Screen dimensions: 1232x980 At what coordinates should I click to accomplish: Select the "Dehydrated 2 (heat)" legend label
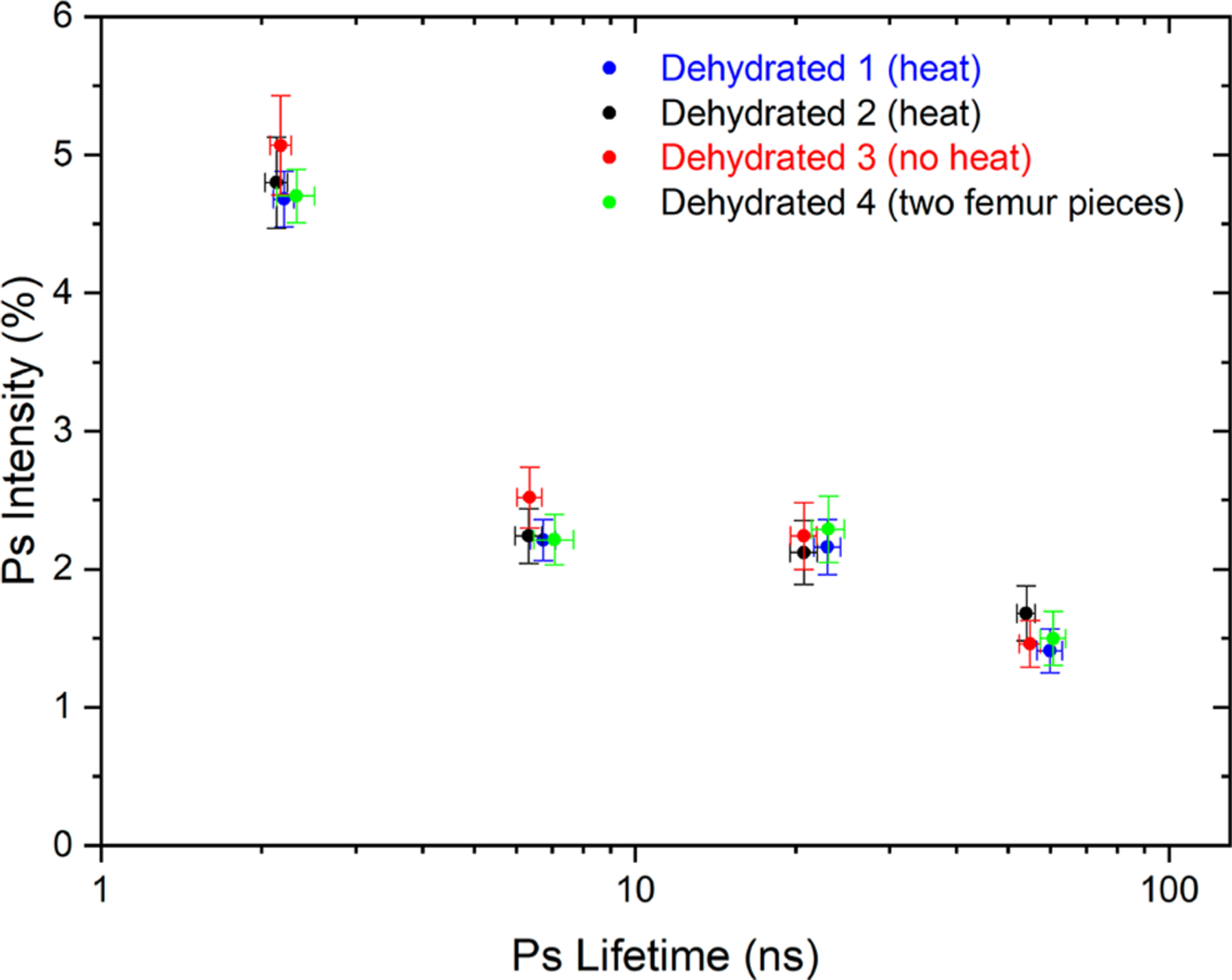821,114
